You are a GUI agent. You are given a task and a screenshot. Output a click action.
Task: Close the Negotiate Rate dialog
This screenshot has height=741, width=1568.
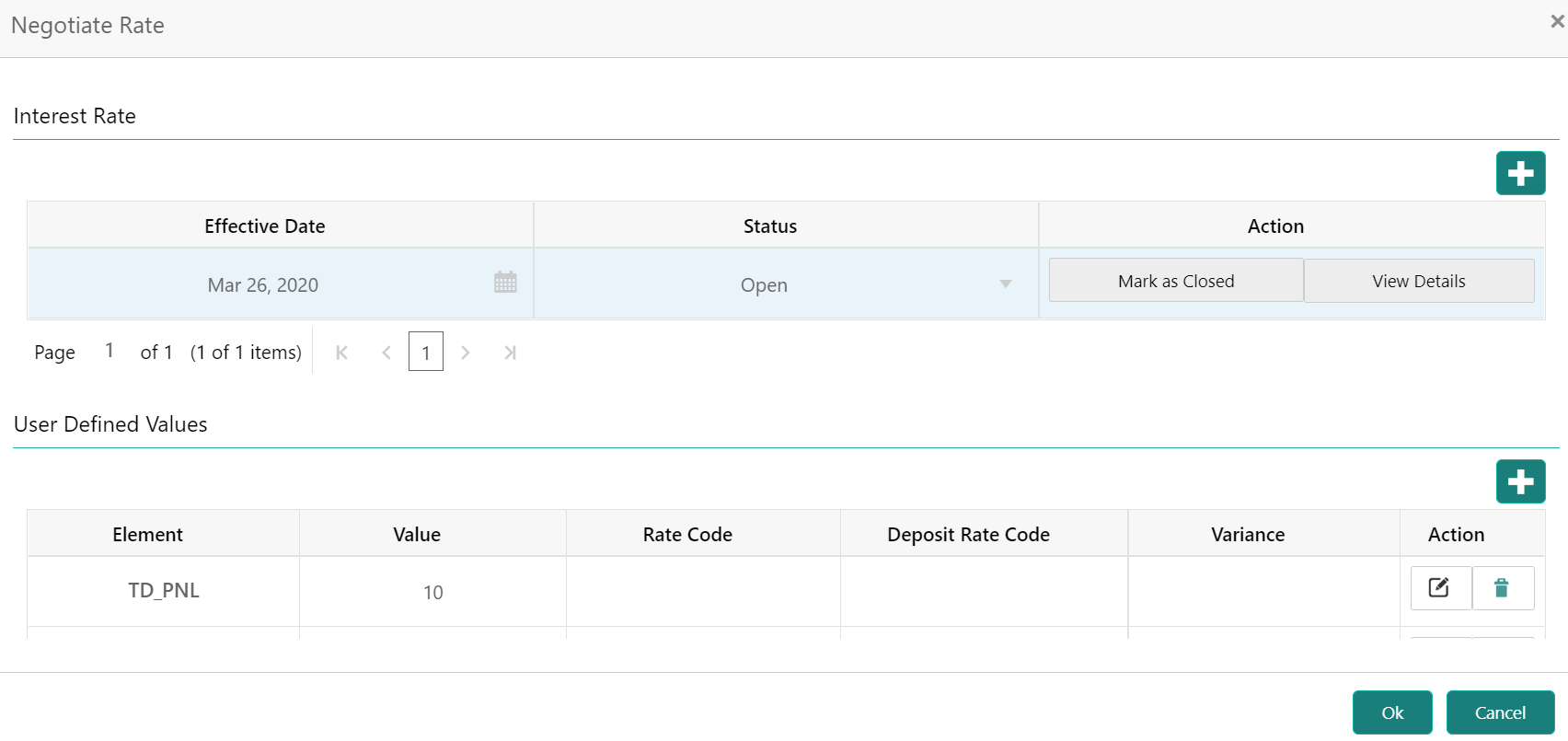pos(1557,21)
